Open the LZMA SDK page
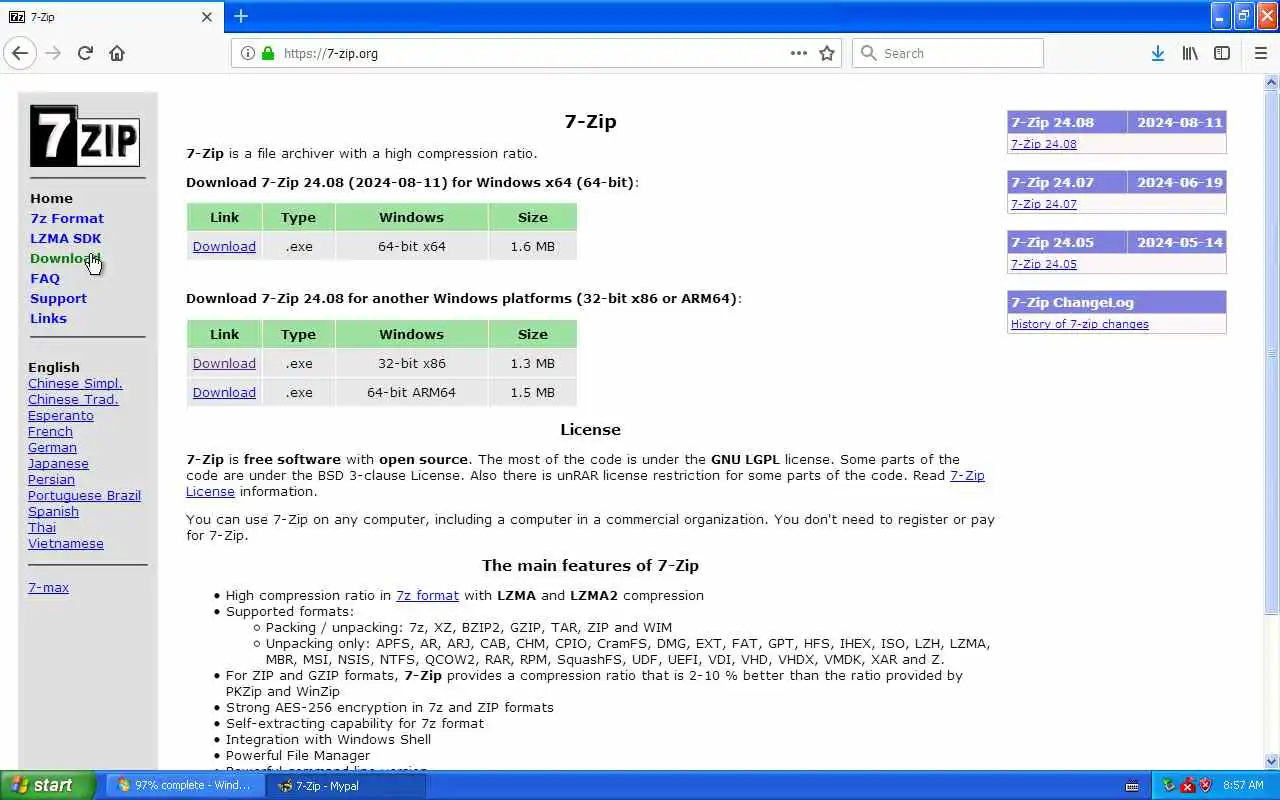The width and height of the screenshot is (1280, 800). [65, 238]
